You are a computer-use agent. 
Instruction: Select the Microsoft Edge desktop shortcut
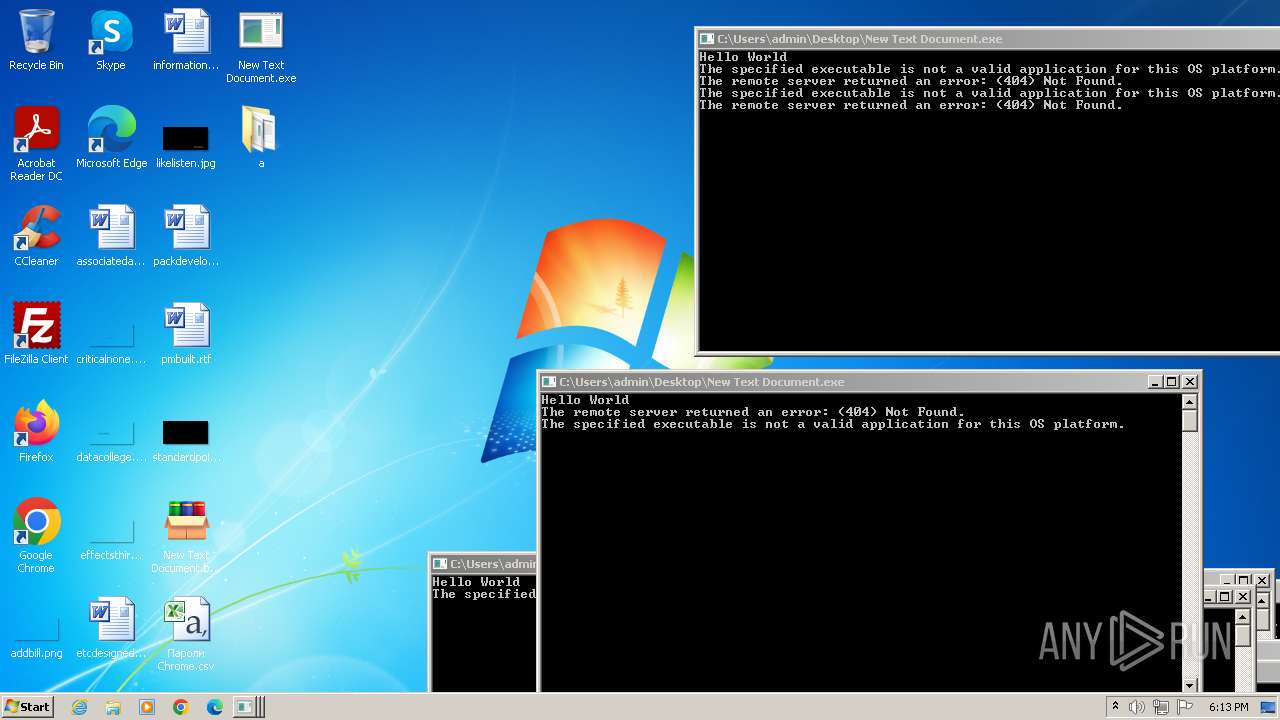(111, 138)
